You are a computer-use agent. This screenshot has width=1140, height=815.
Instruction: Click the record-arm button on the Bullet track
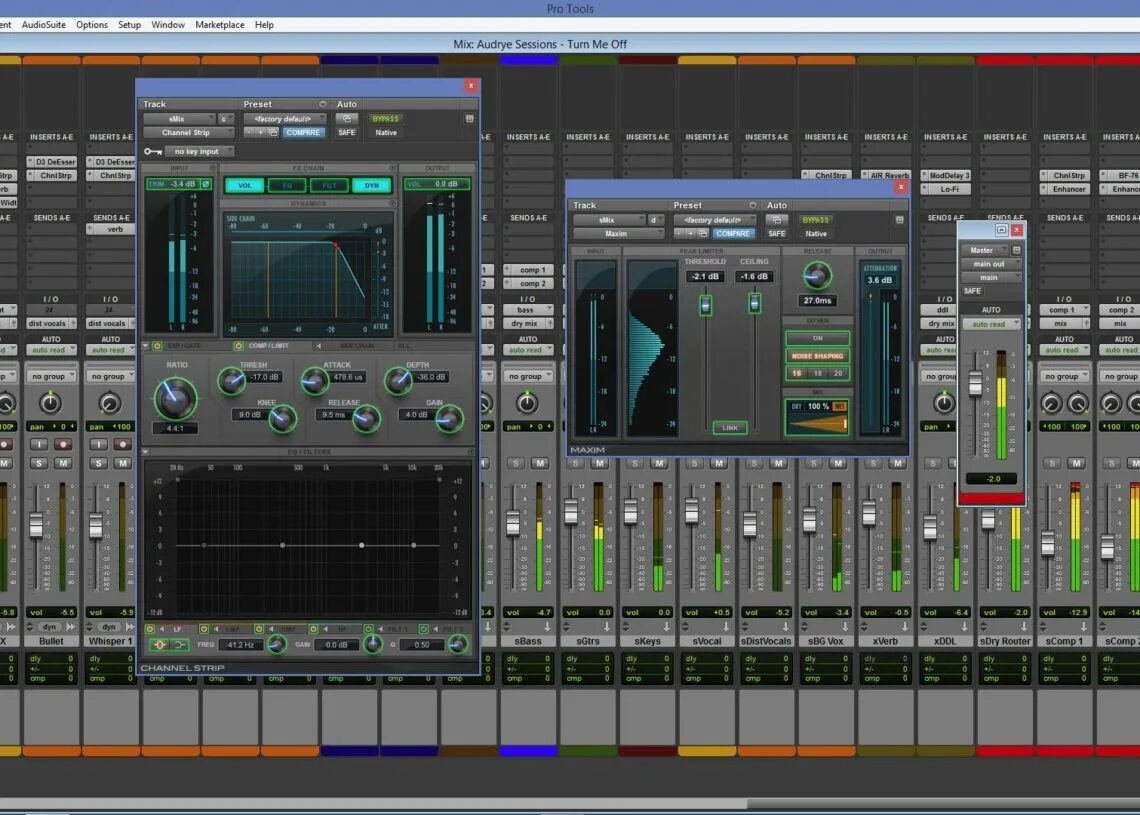pos(63,443)
